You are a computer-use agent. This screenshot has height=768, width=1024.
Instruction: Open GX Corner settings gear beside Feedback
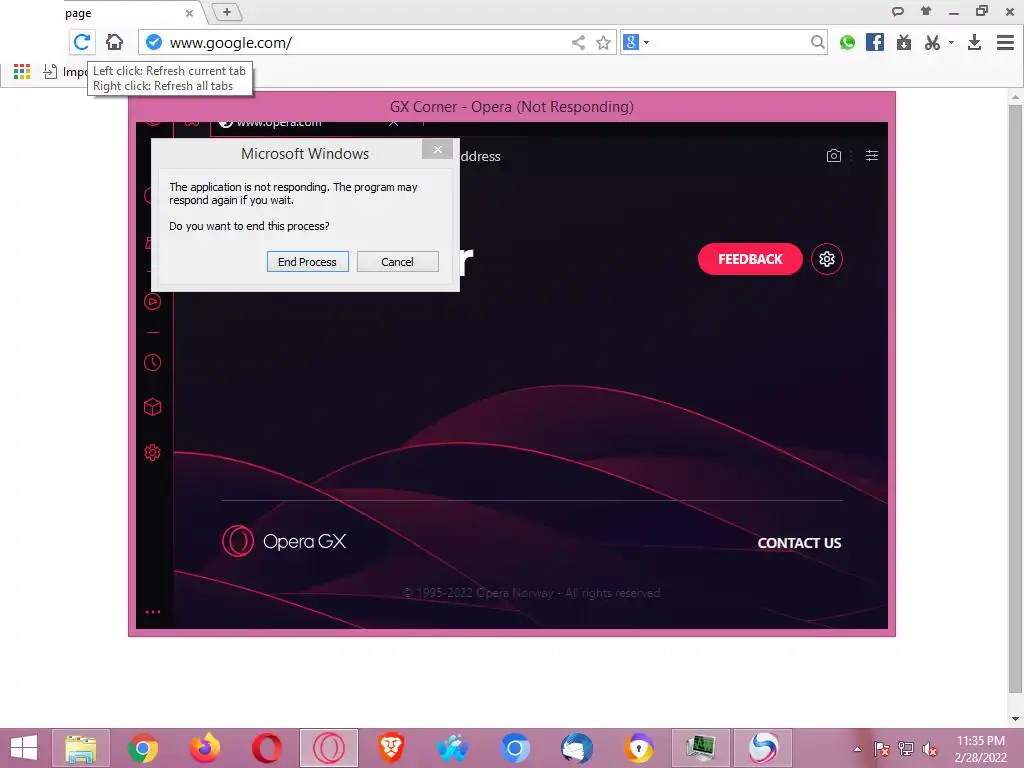click(x=827, y=259)
